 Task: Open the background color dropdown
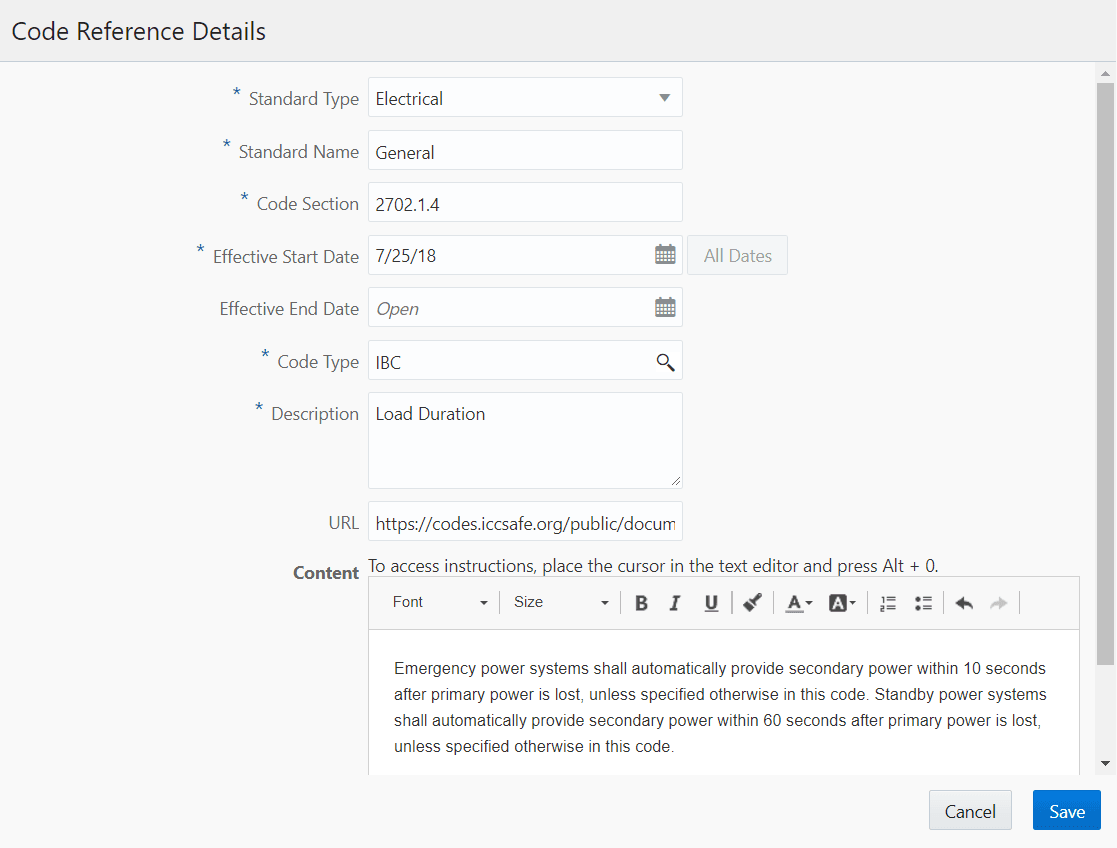point(842,602)
